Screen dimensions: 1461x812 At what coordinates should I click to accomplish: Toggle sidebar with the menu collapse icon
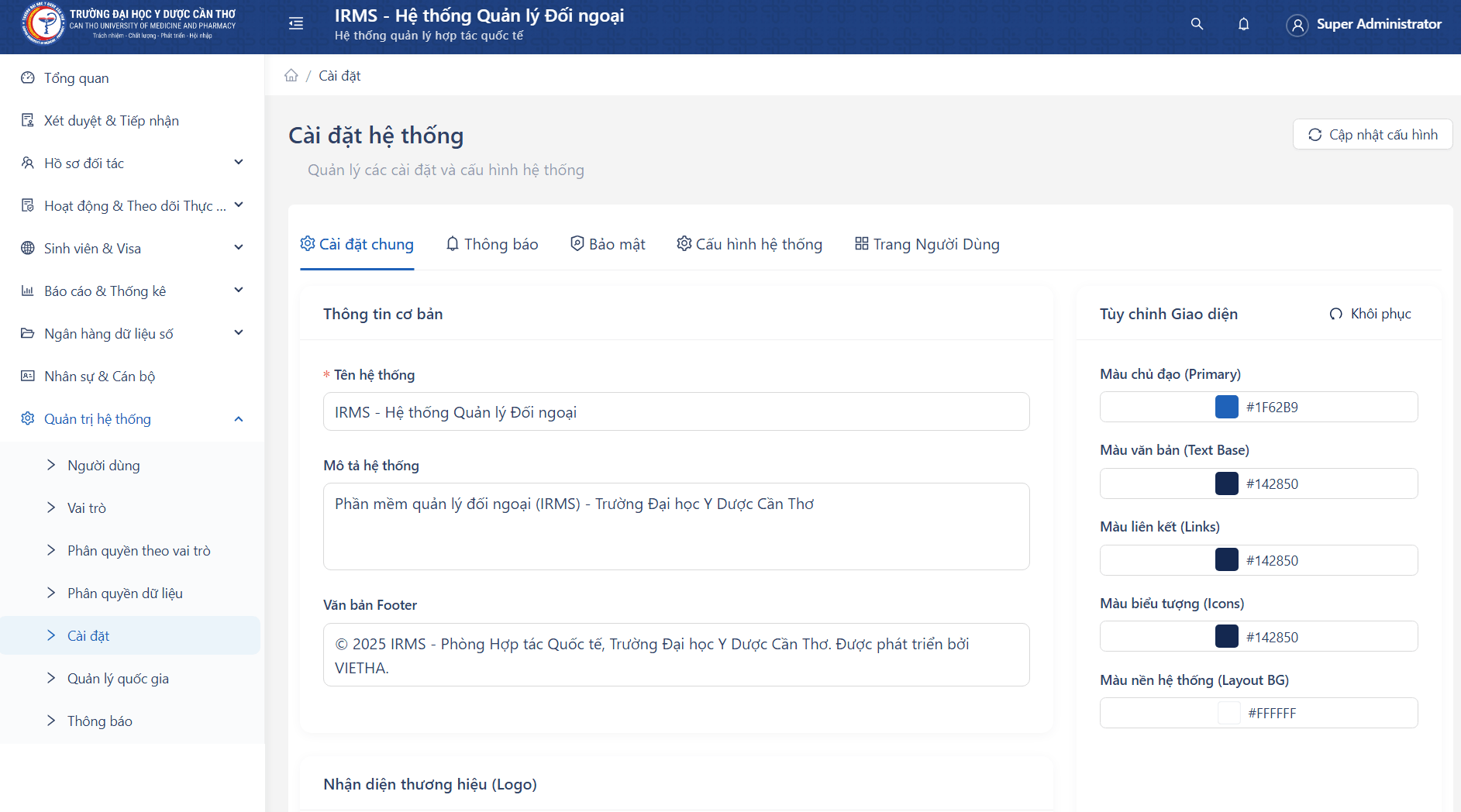click(x=296, y=24)
